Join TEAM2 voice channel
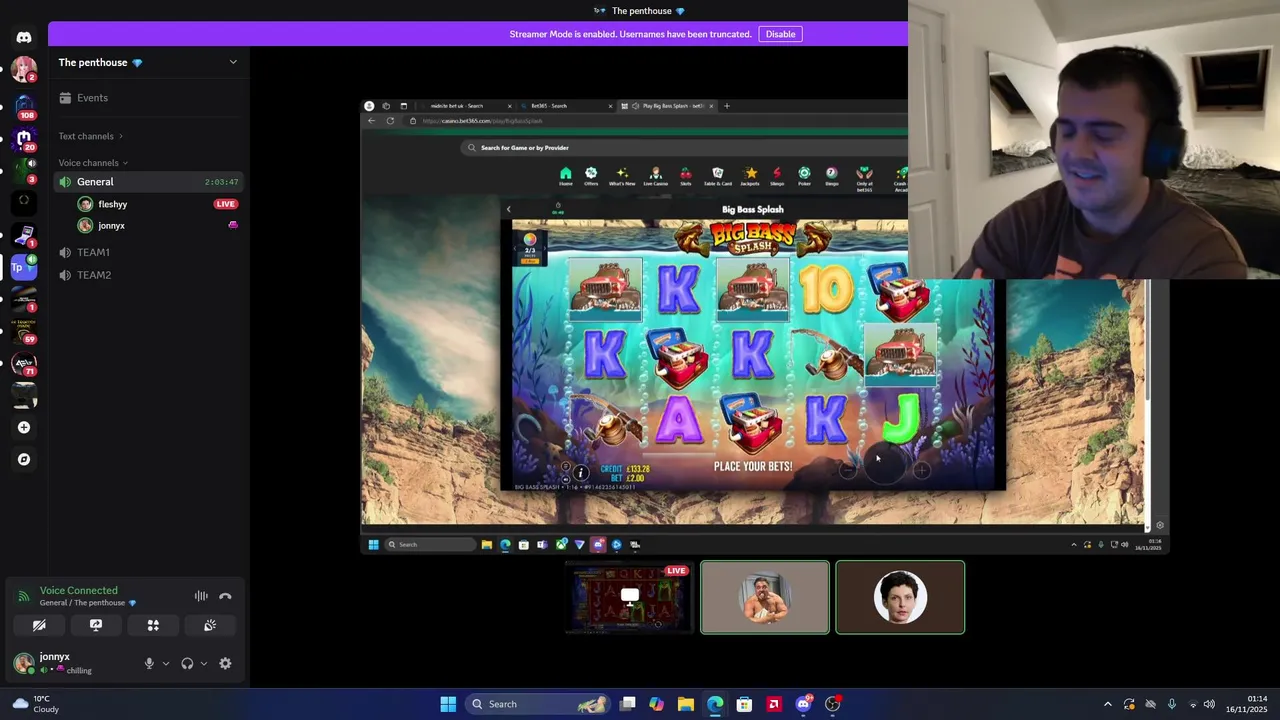The height and width of the screenshot is (720, 1280). click(x=149, y=275)
